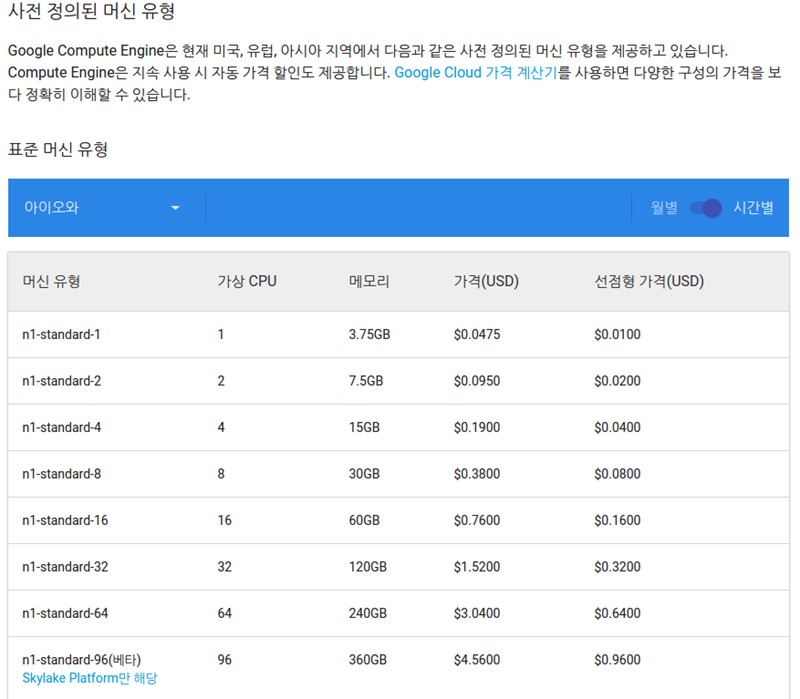
Task: Open the Skylake Platform만 해당 link
Action: (90, 678)
